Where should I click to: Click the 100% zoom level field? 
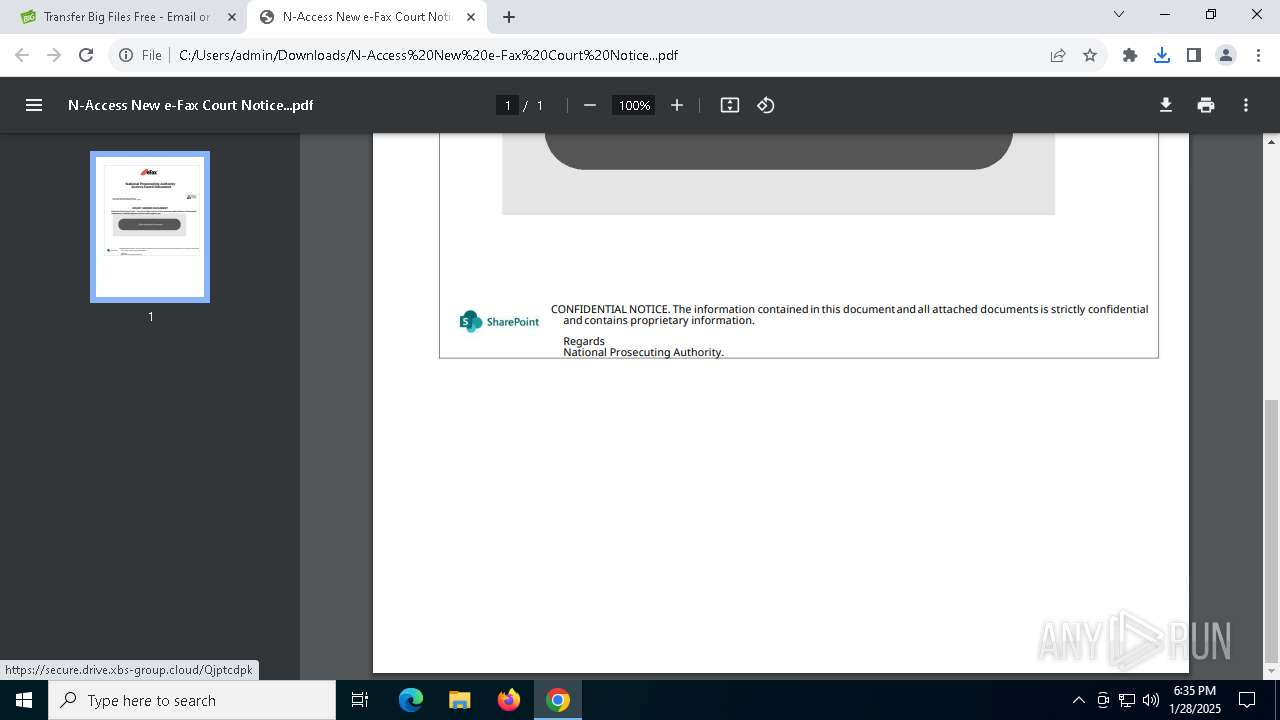[x=634, y=105]
